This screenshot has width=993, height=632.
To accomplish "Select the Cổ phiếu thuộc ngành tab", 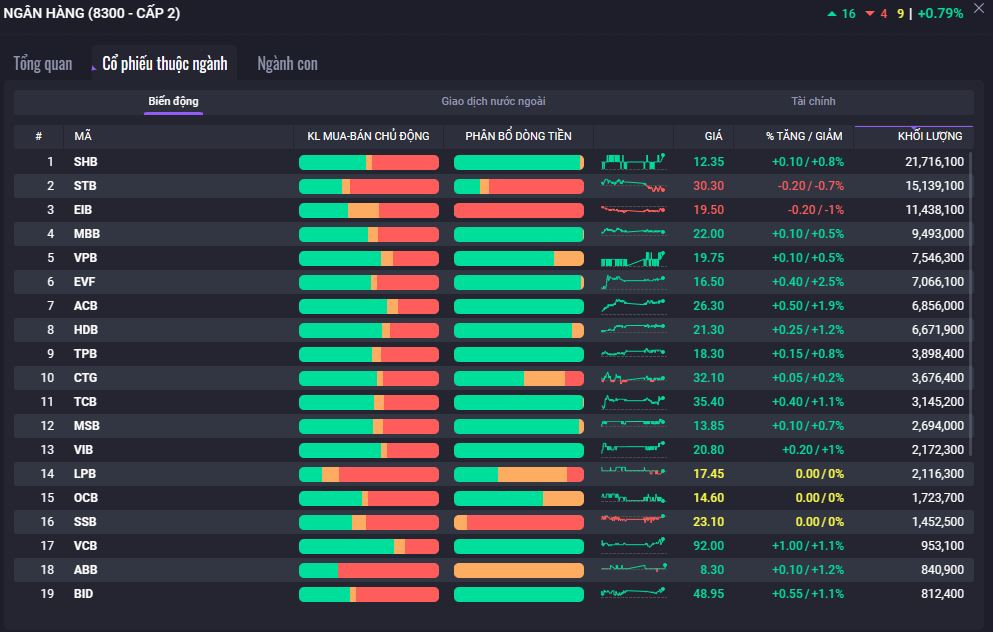I will point(165,64).
